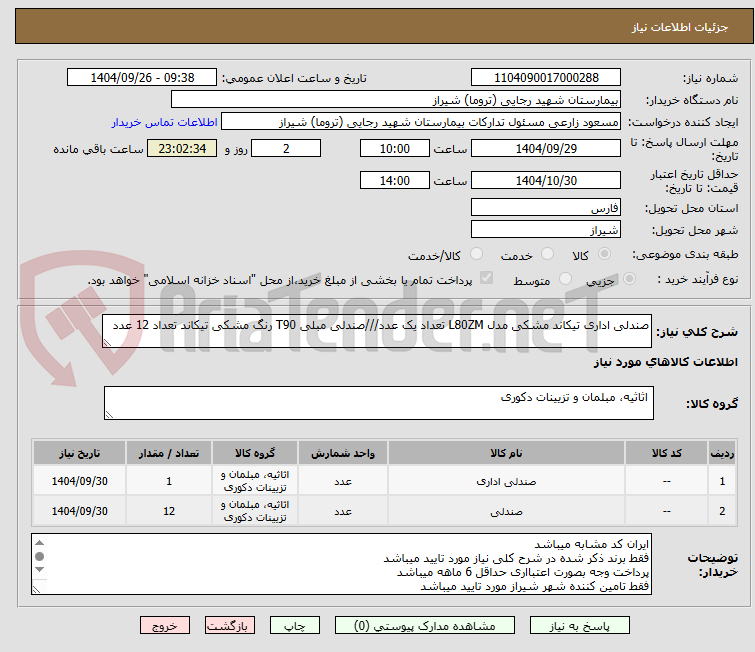Click the شماره نیاز number field

click(546, 78)
